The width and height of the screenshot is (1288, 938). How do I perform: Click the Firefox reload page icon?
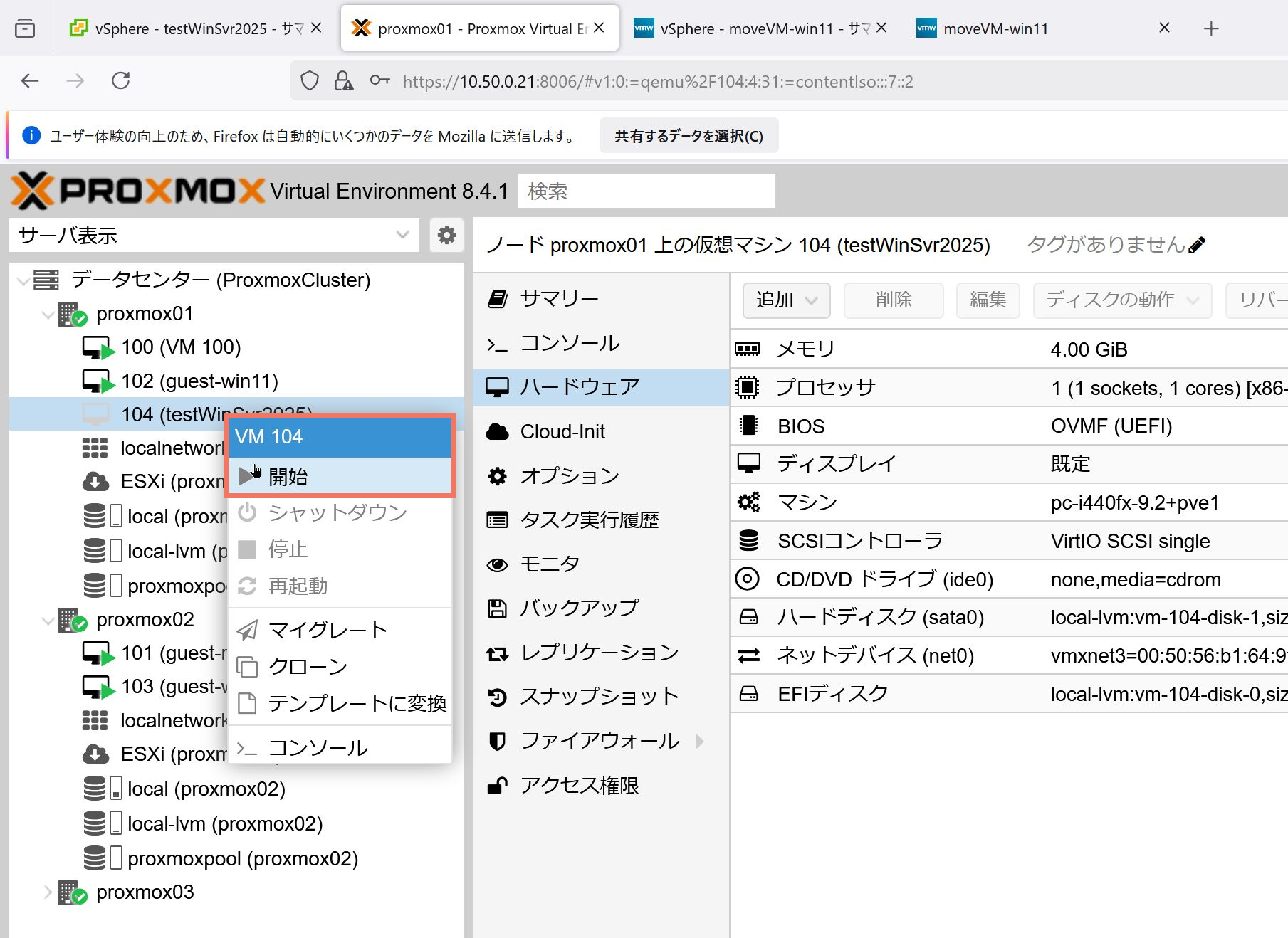click(121, 81)
